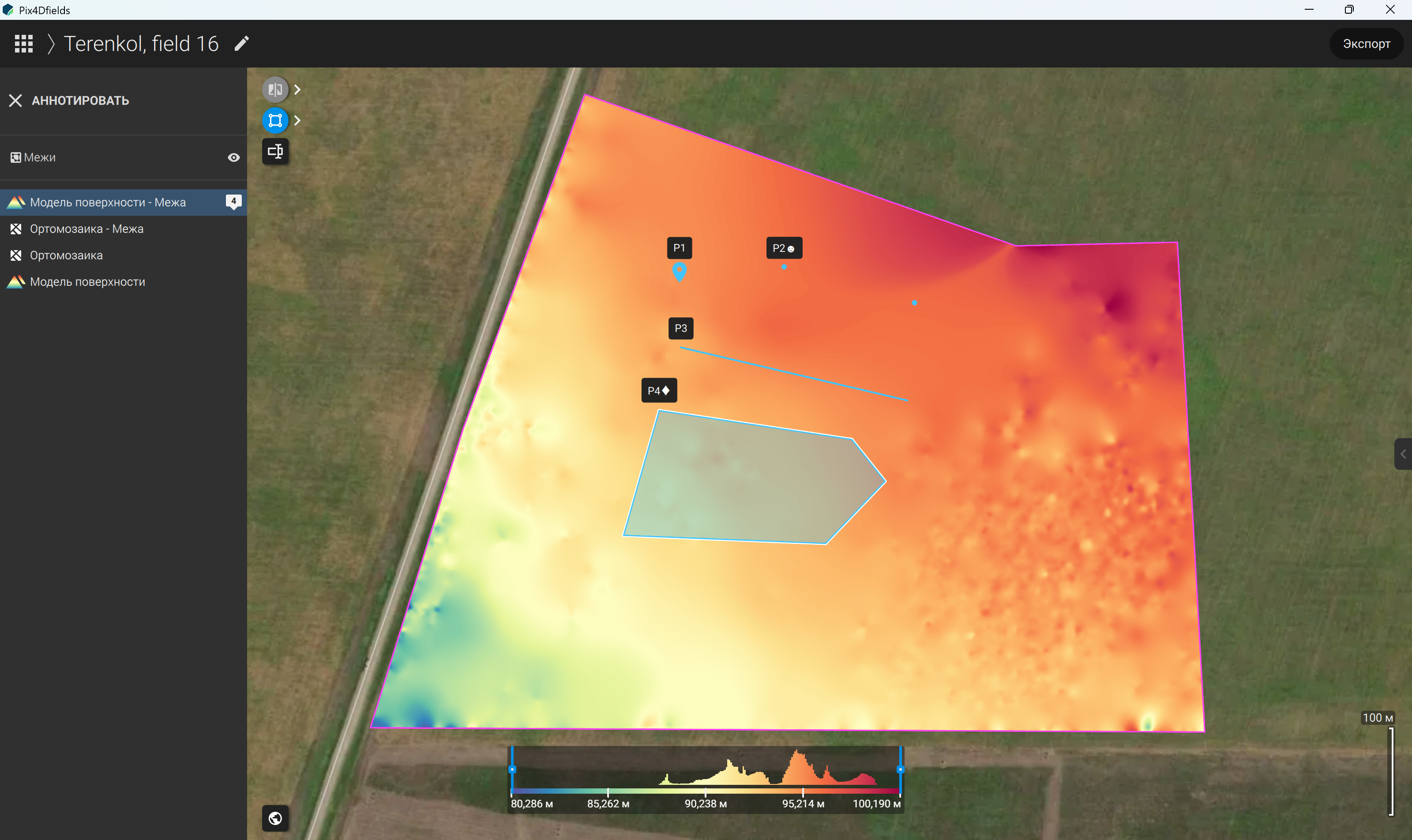Expand annotation tool options chevron

(297, 120)
